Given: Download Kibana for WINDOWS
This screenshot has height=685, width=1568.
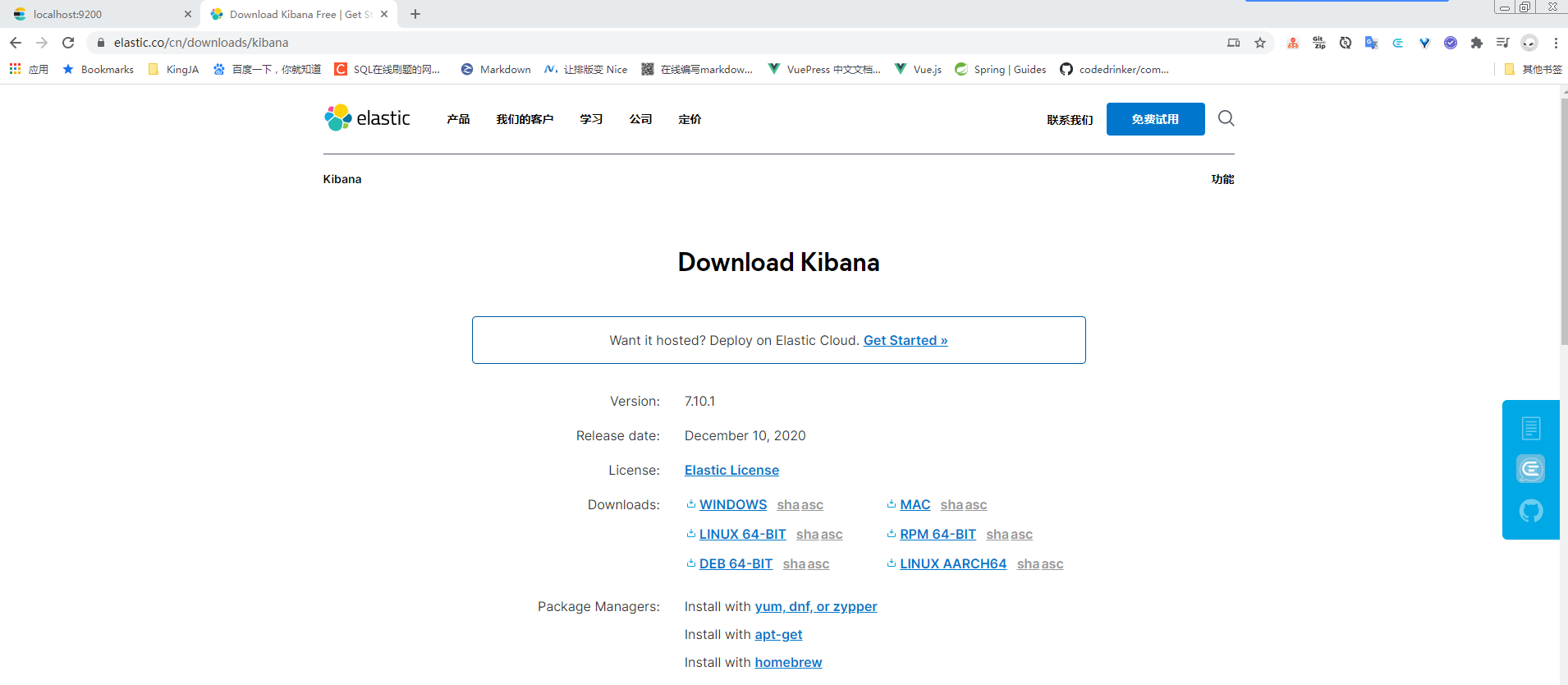Looking at the screenshot, I should [x=732, y=504].
